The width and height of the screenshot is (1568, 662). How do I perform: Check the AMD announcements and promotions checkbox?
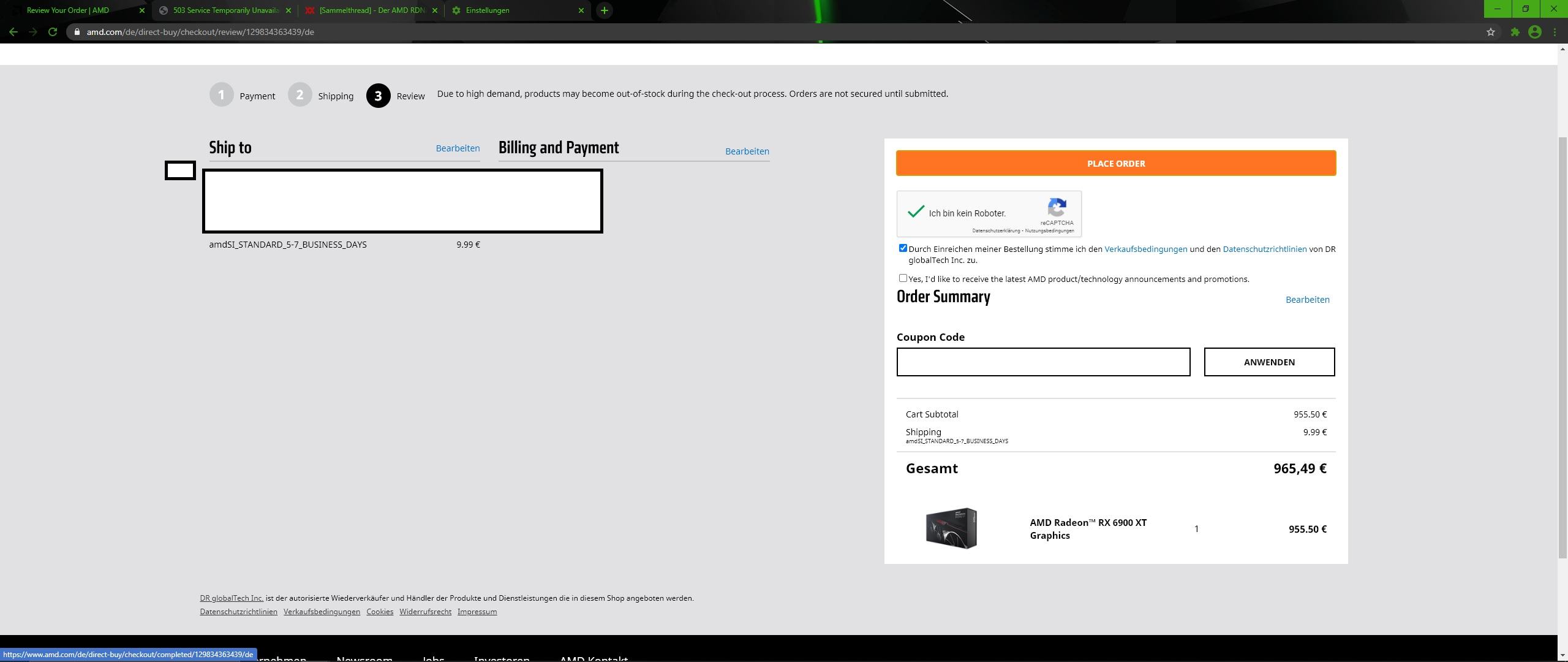tap(903, 278)
